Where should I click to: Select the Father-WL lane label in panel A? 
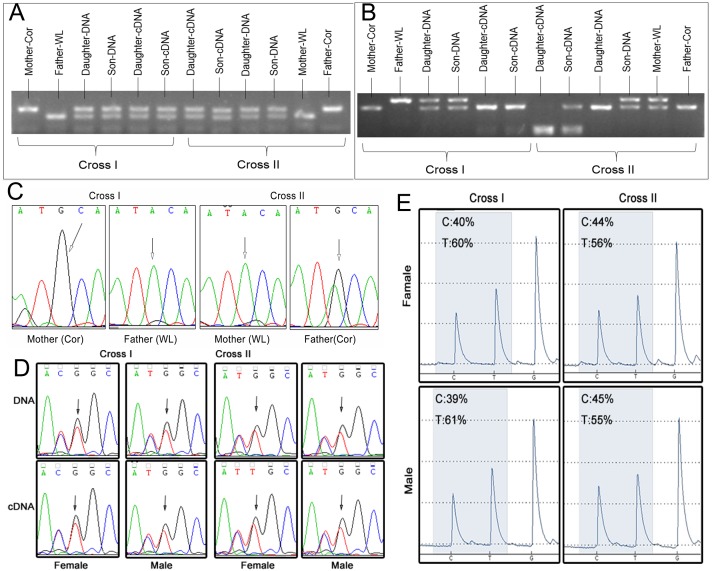point(59,53)
